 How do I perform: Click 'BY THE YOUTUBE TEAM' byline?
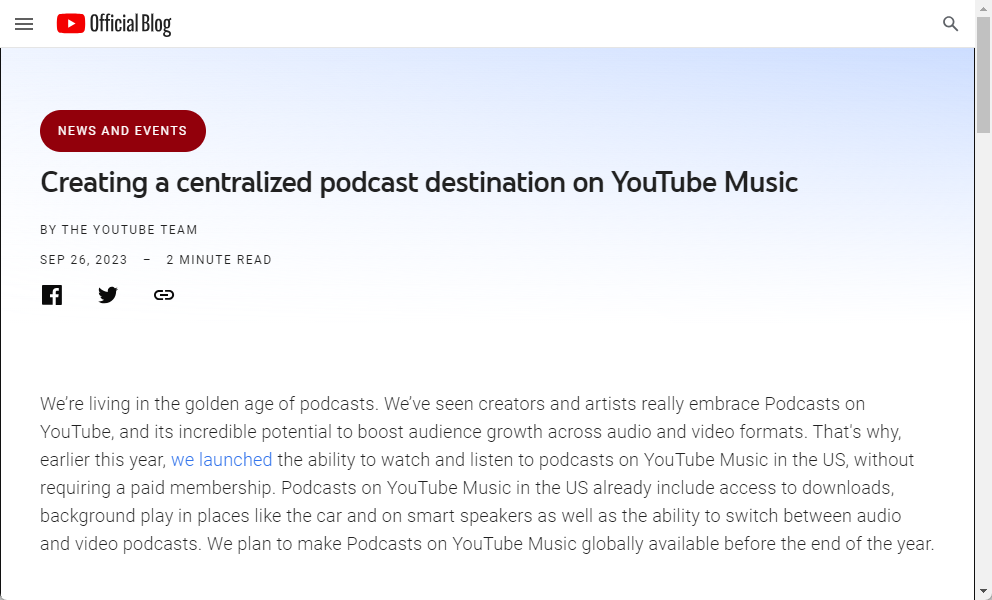coord(118,229)
